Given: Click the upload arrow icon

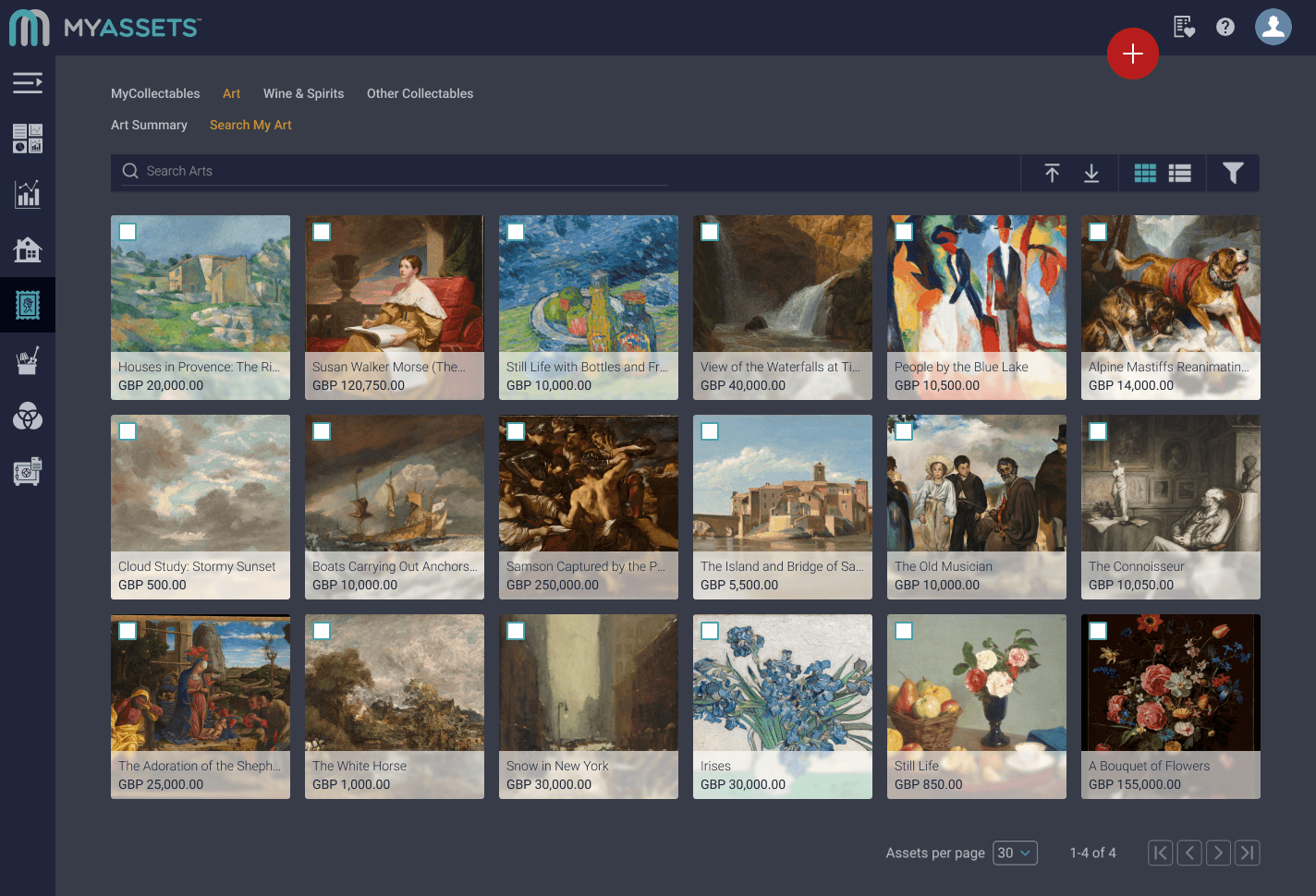Looking at the screenshot, I should coord(1052,173).
